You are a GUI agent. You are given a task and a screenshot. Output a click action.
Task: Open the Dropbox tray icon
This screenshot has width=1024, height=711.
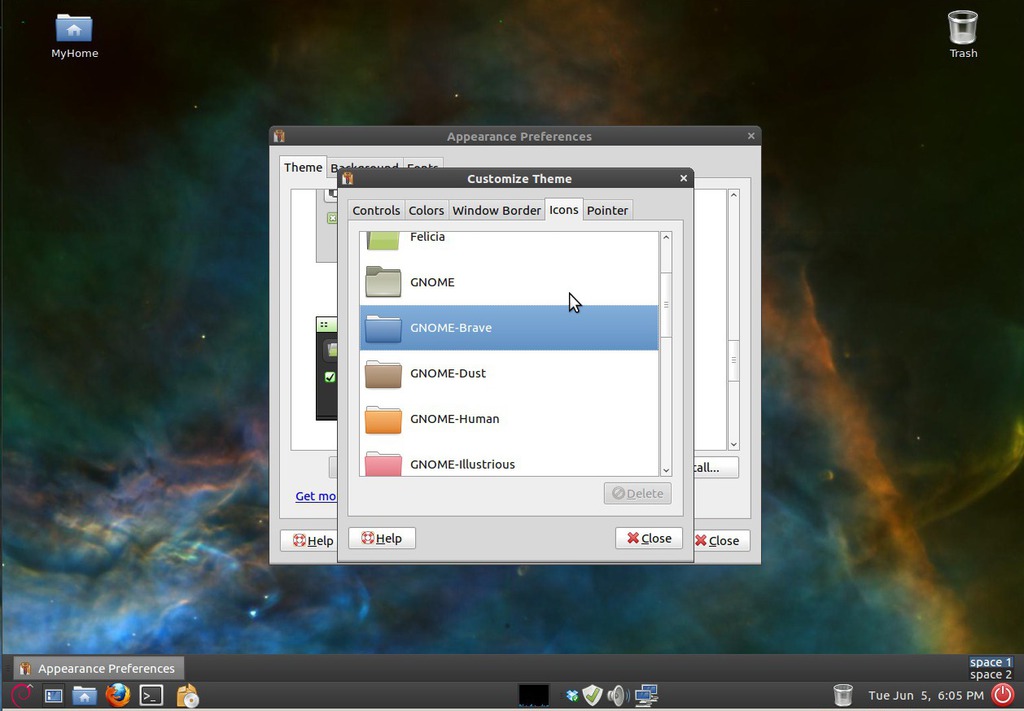tap(572, 696)
